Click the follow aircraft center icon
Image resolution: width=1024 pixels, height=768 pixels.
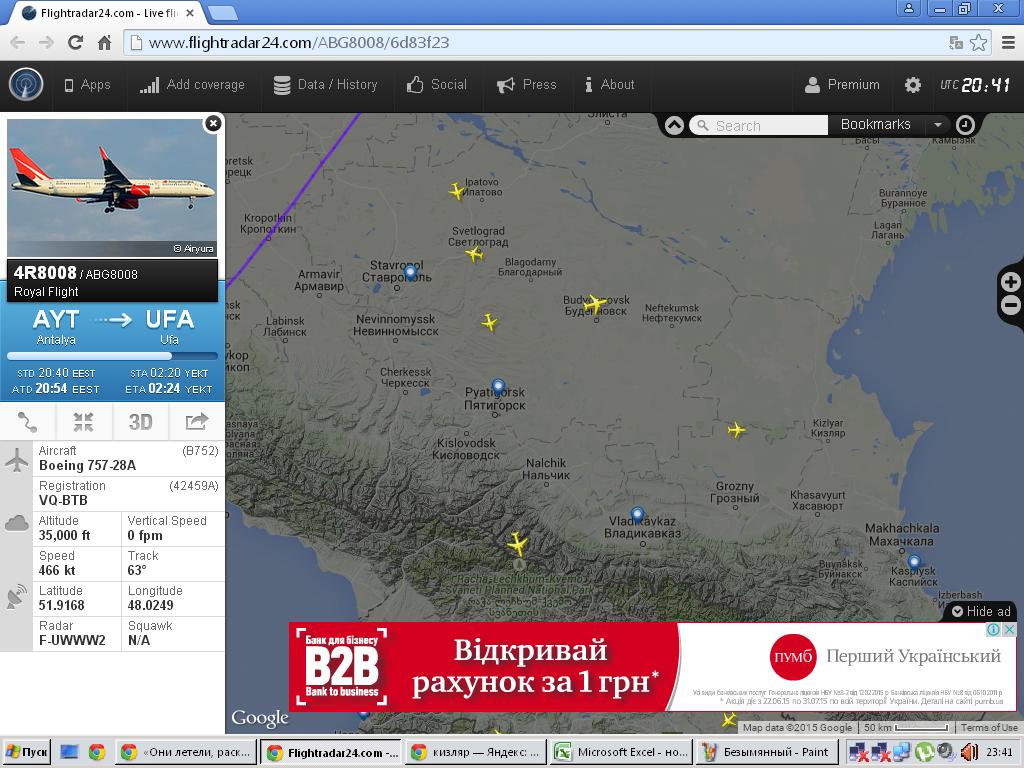click(x=84, y=422)
